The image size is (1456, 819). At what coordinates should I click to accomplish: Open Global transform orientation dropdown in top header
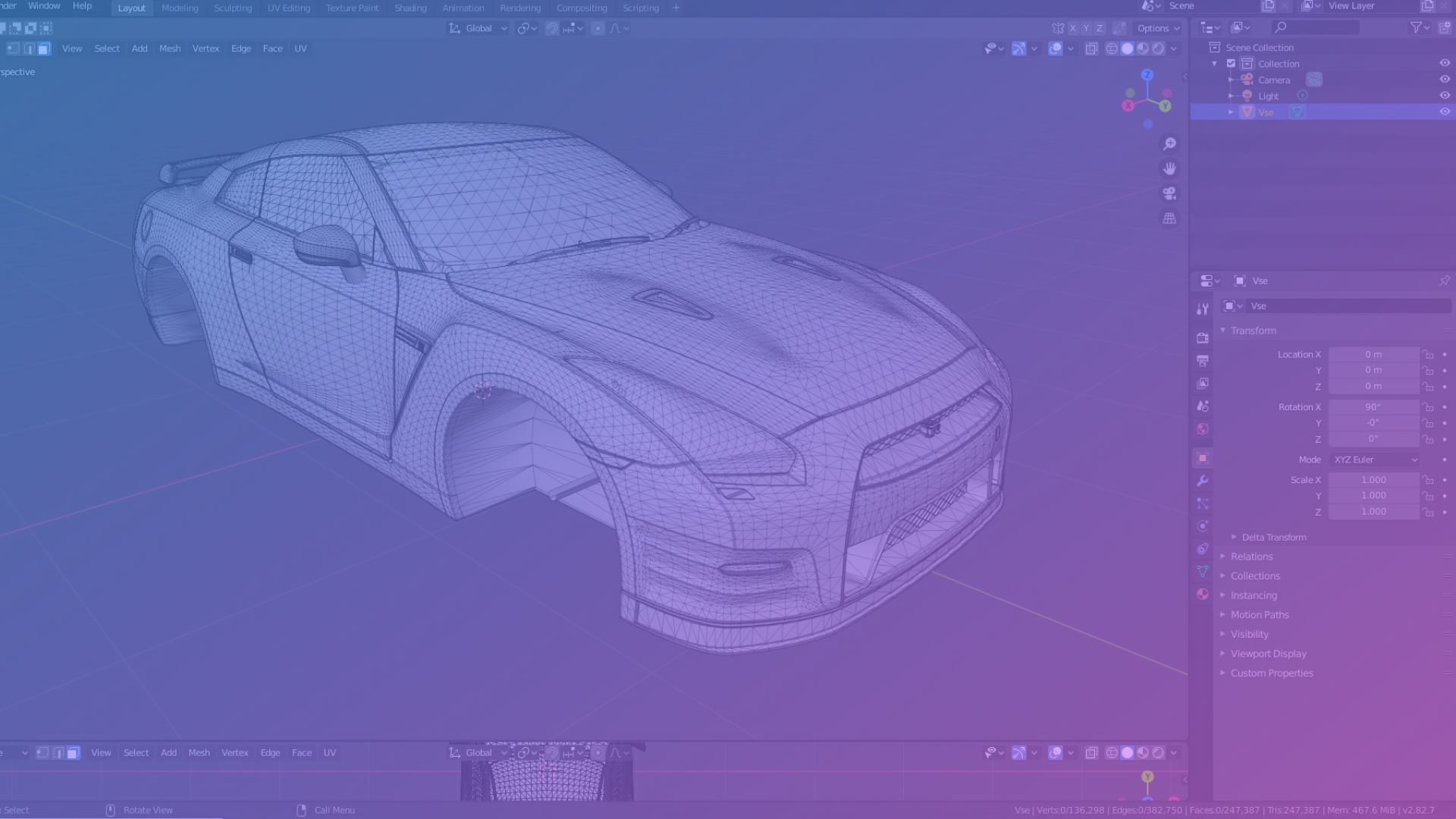pos(479,29)
